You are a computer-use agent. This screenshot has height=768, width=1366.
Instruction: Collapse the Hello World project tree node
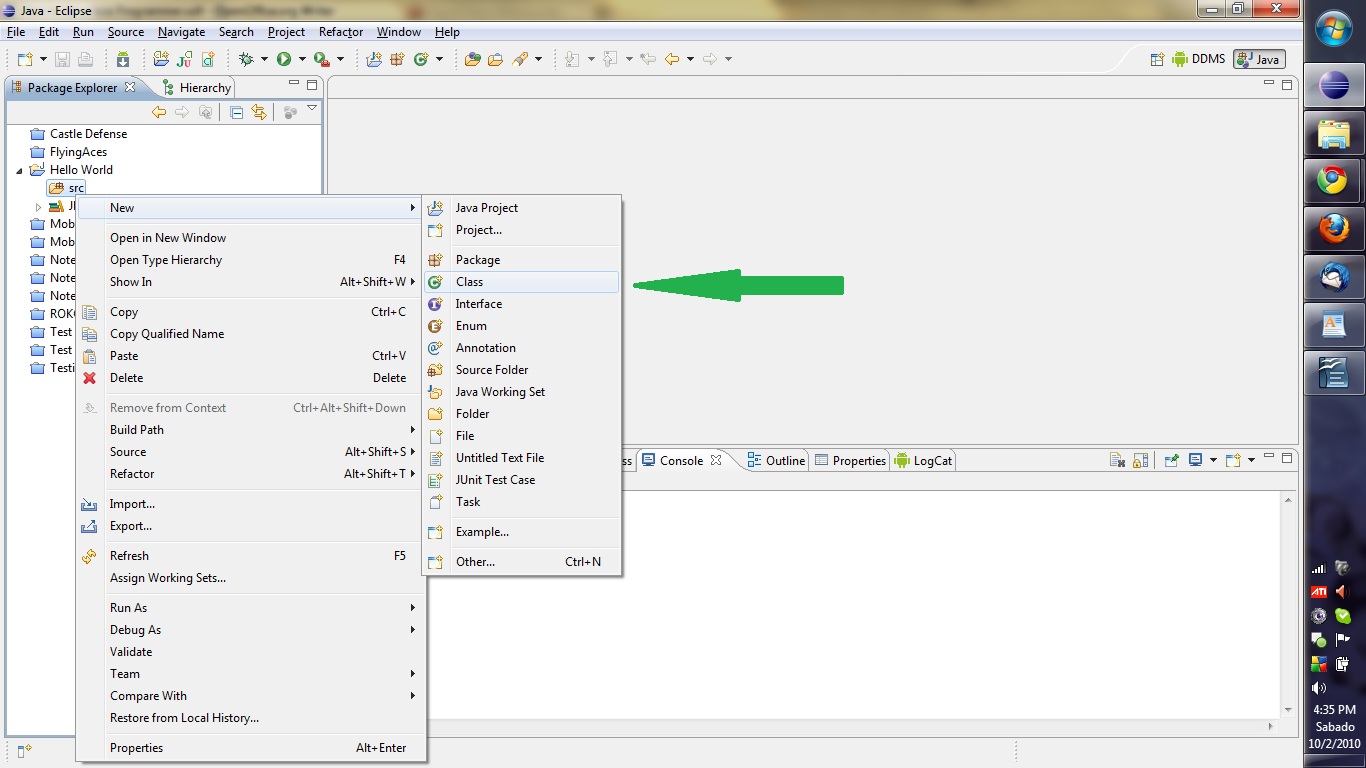pos(19,171)
